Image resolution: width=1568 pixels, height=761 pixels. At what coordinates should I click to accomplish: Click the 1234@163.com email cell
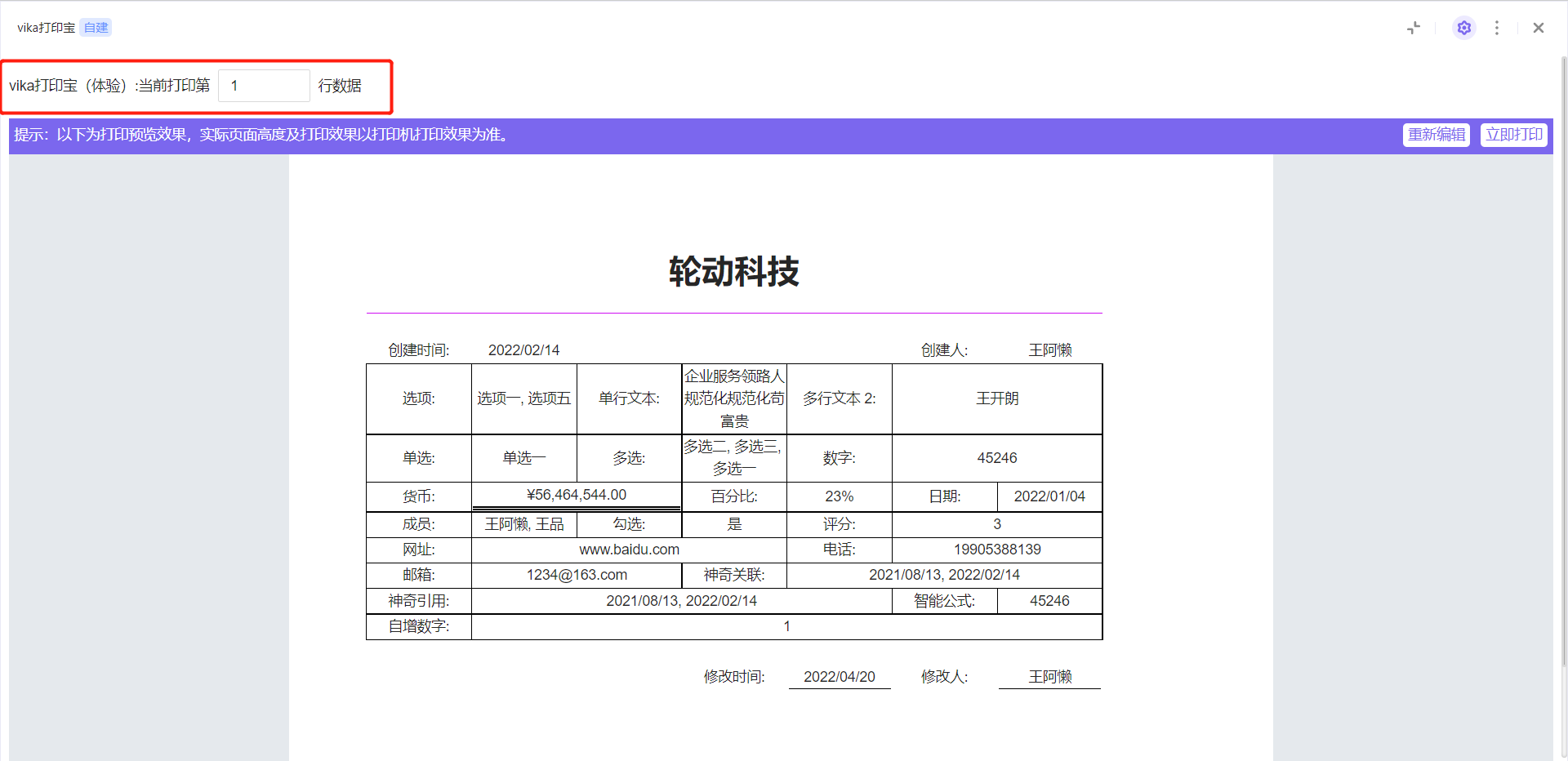(x=577, y=575)
